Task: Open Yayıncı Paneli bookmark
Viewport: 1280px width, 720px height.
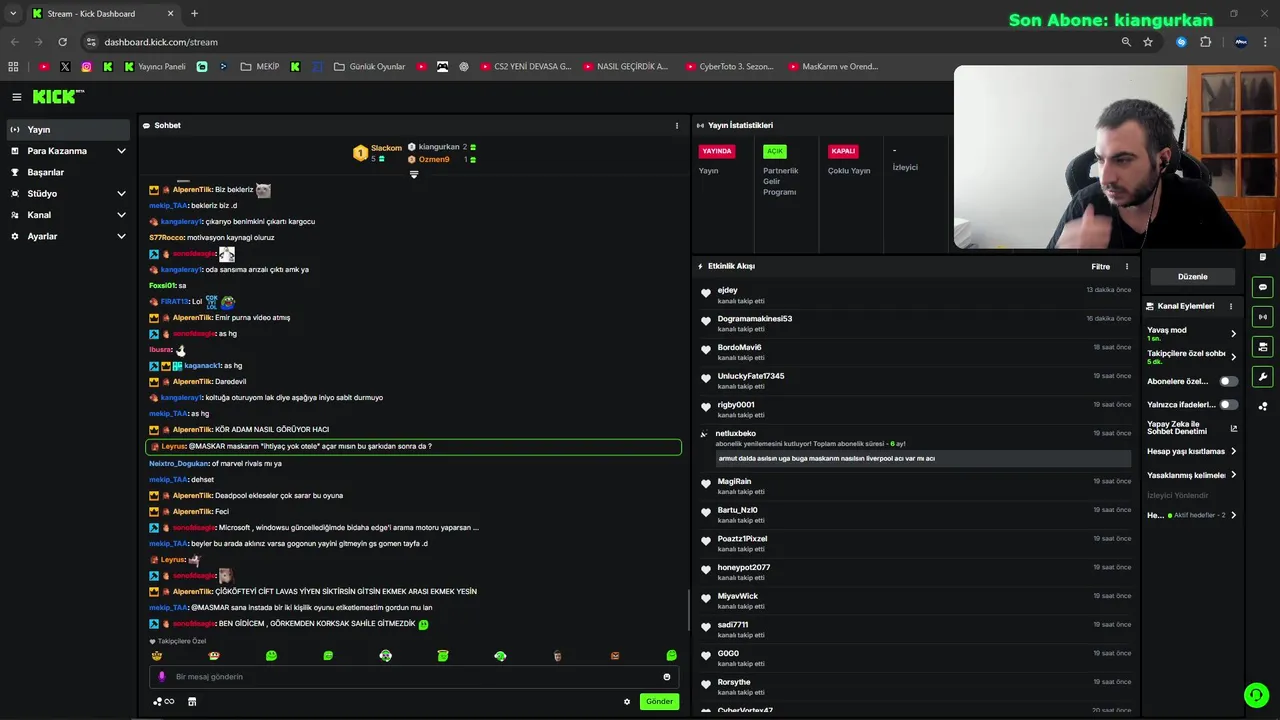Action: (x=155, y=67)
